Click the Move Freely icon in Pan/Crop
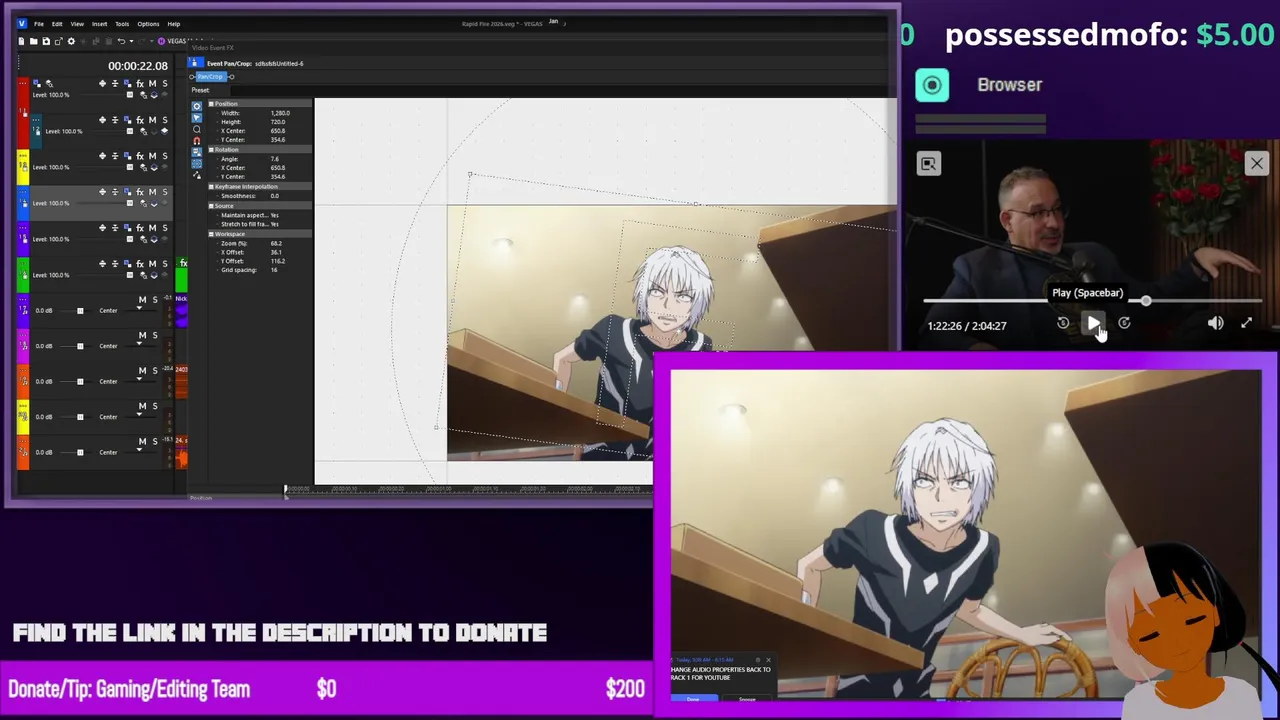The height and width of the screenshot is (720, 1280). coord(196,176)
